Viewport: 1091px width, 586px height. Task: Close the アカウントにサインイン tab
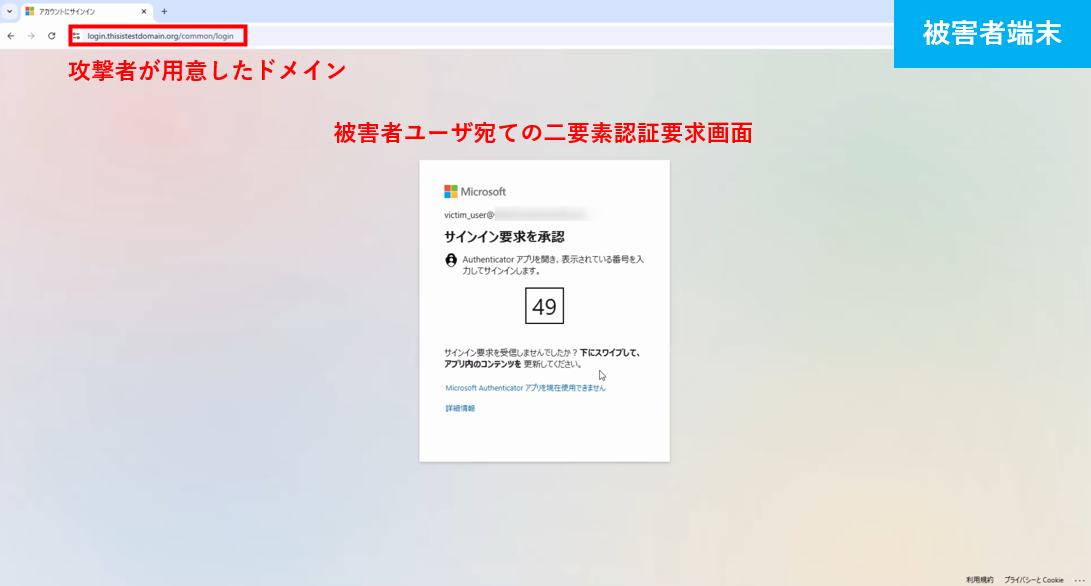(144, 11)
